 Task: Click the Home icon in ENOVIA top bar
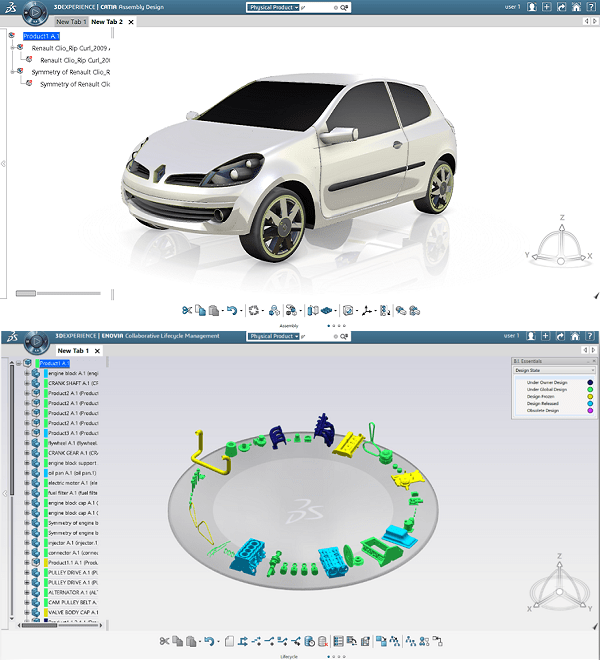[575, 336]
